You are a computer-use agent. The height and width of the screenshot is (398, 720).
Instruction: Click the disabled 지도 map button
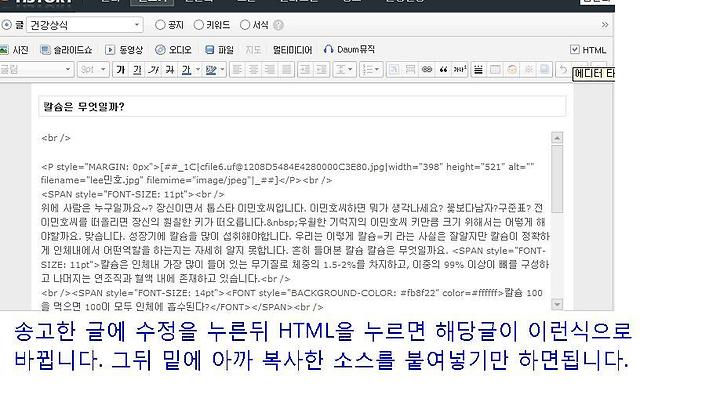253,50
